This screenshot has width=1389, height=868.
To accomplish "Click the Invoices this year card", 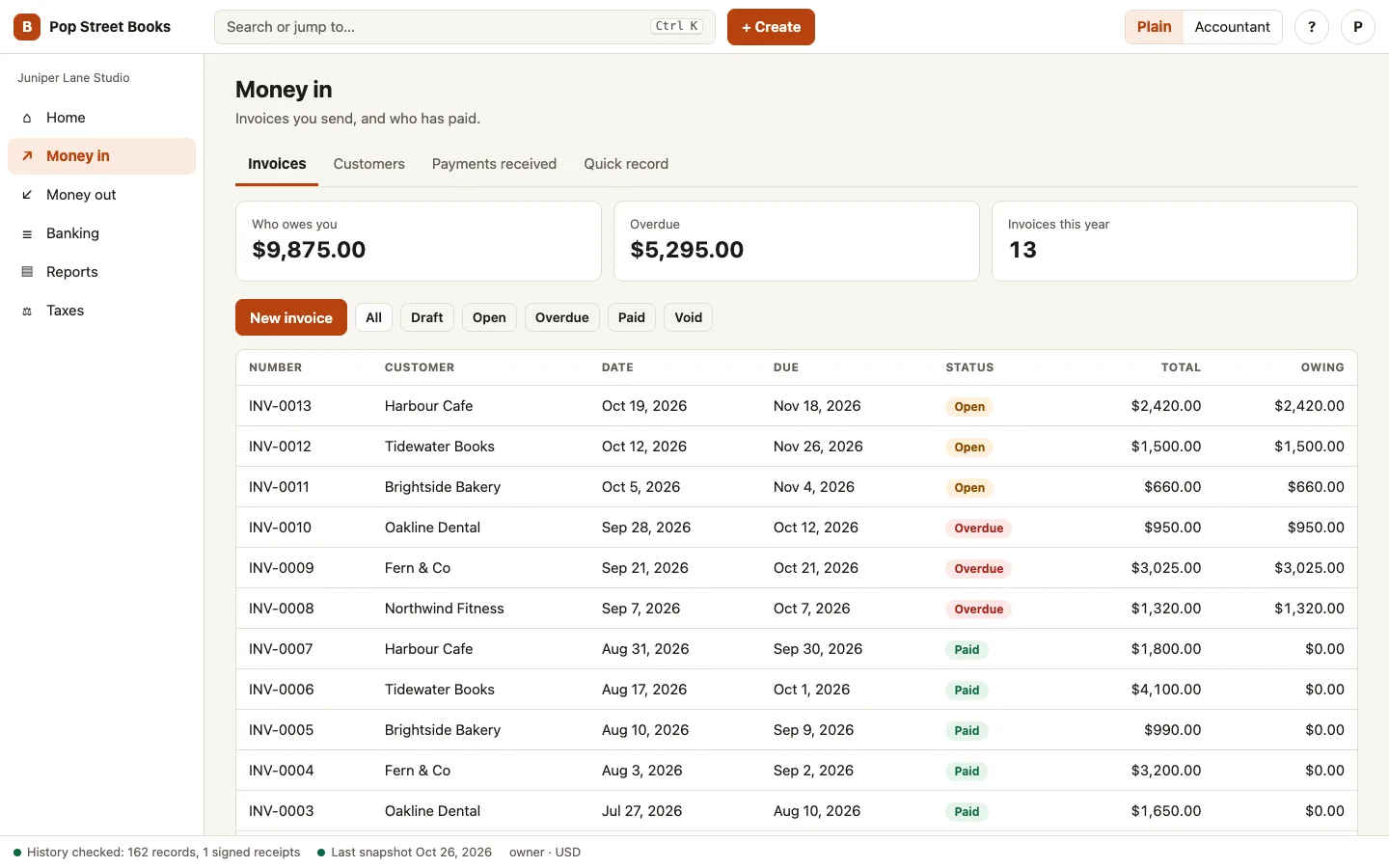I will point(1175,241).
